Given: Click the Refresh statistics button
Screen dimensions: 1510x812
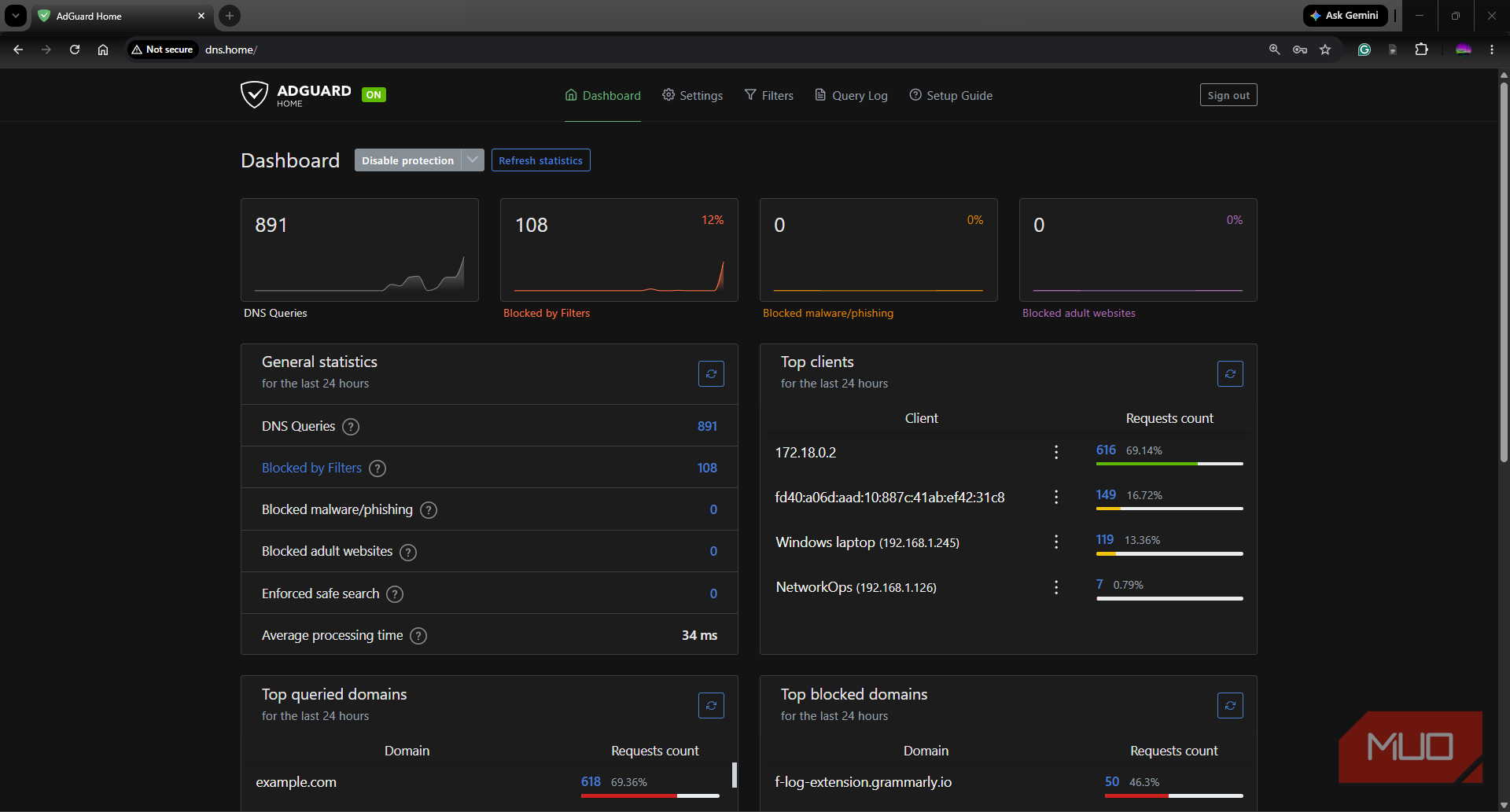Looking at the screenshot, I should click(541, 160).
